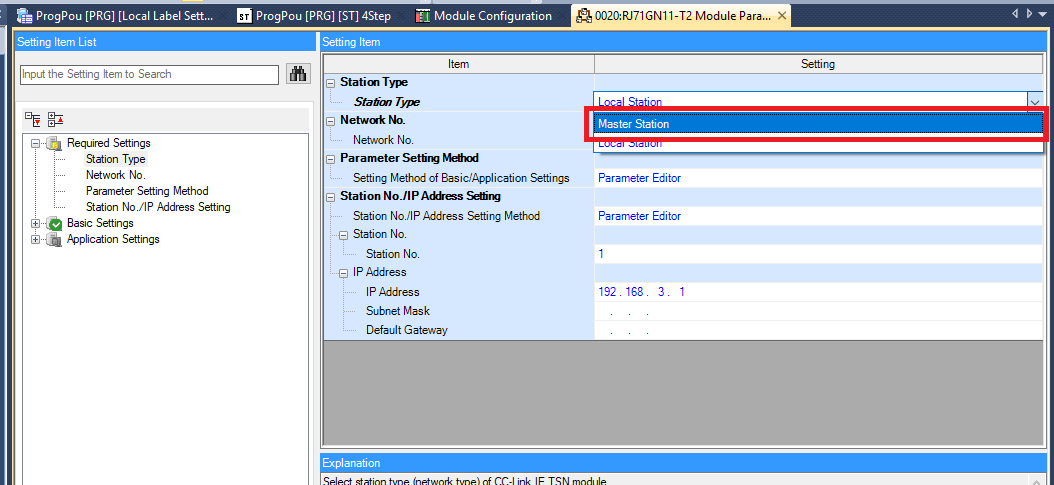Click Setting Method of Basic/Application Settings label
Image resolution: width=1054 pixels, height=485 pixels.
pyautogui.click(x=461, y=178)
